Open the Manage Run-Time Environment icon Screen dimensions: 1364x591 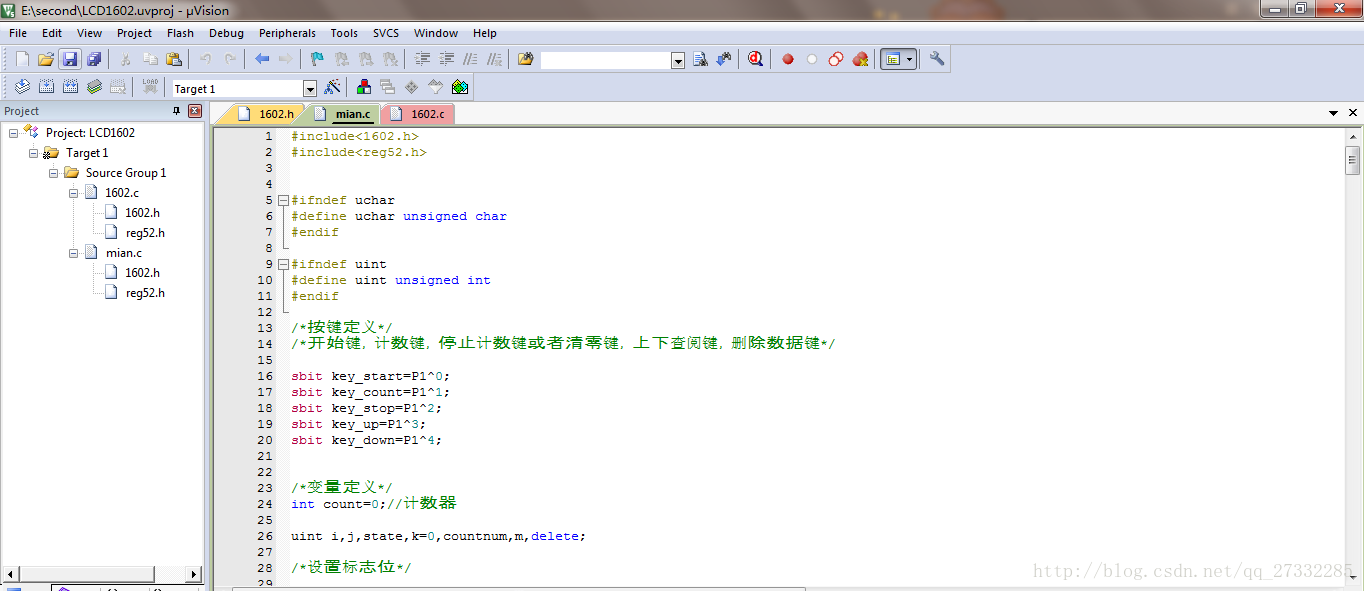pyautogui.click(x=460, y=88)
